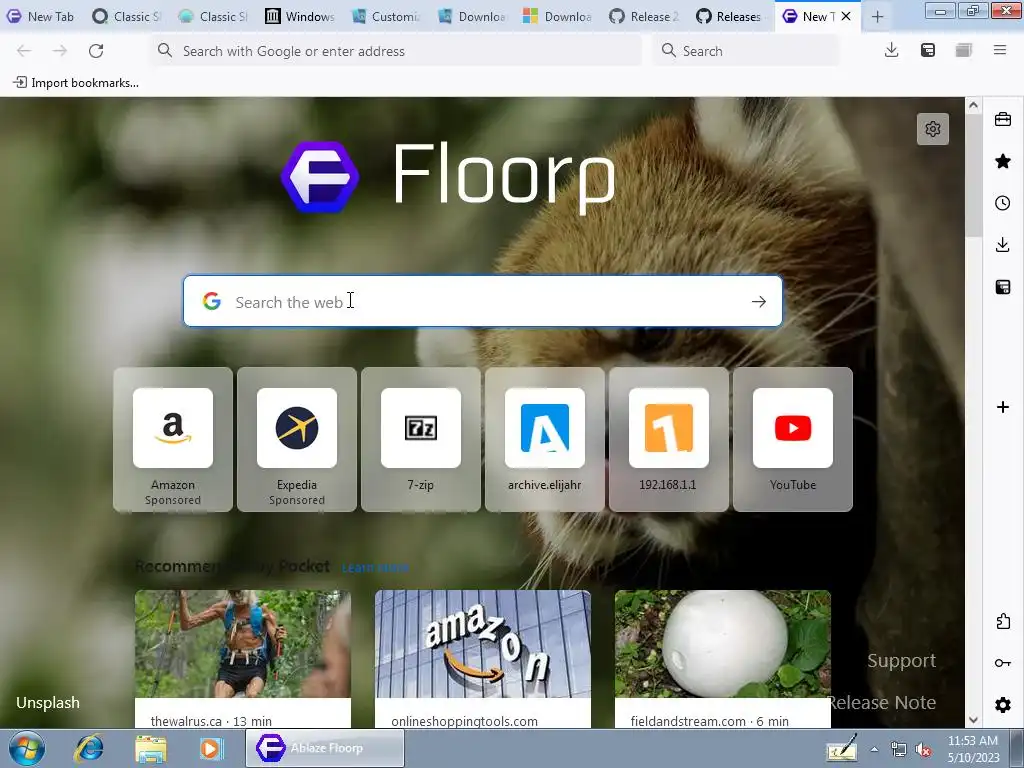Open the taskbar clock and date
The height and width of the screenshot is (768, 1024).
973,749
